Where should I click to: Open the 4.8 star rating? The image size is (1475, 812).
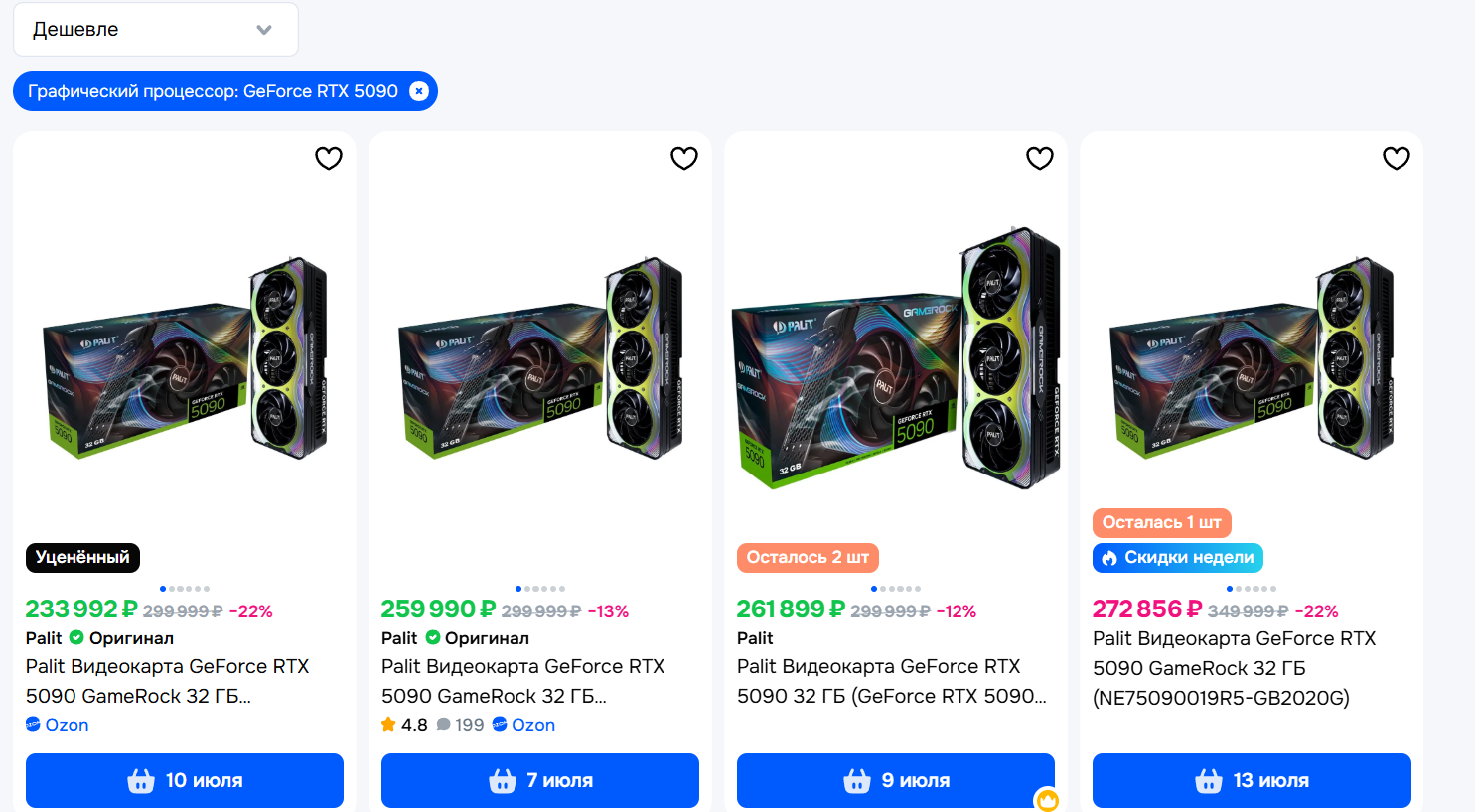click(x=404, y=725)
